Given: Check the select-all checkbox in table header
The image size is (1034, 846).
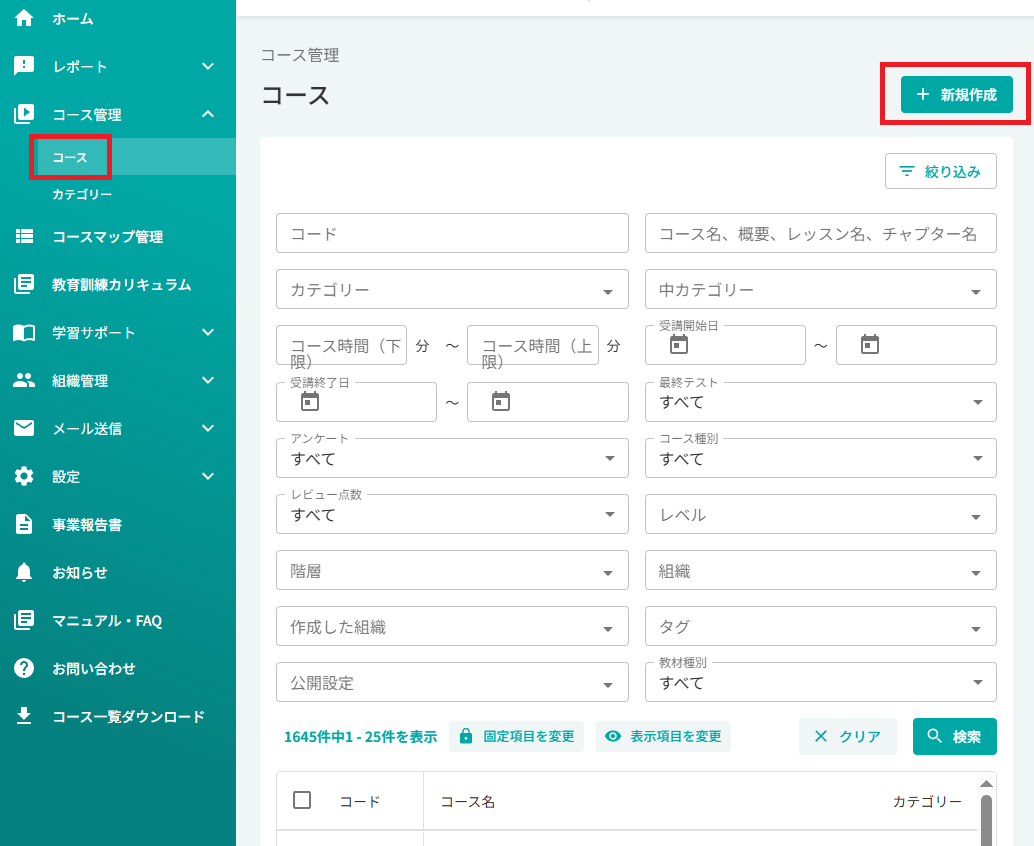Looking at the screenshot, I should point(302,800).
